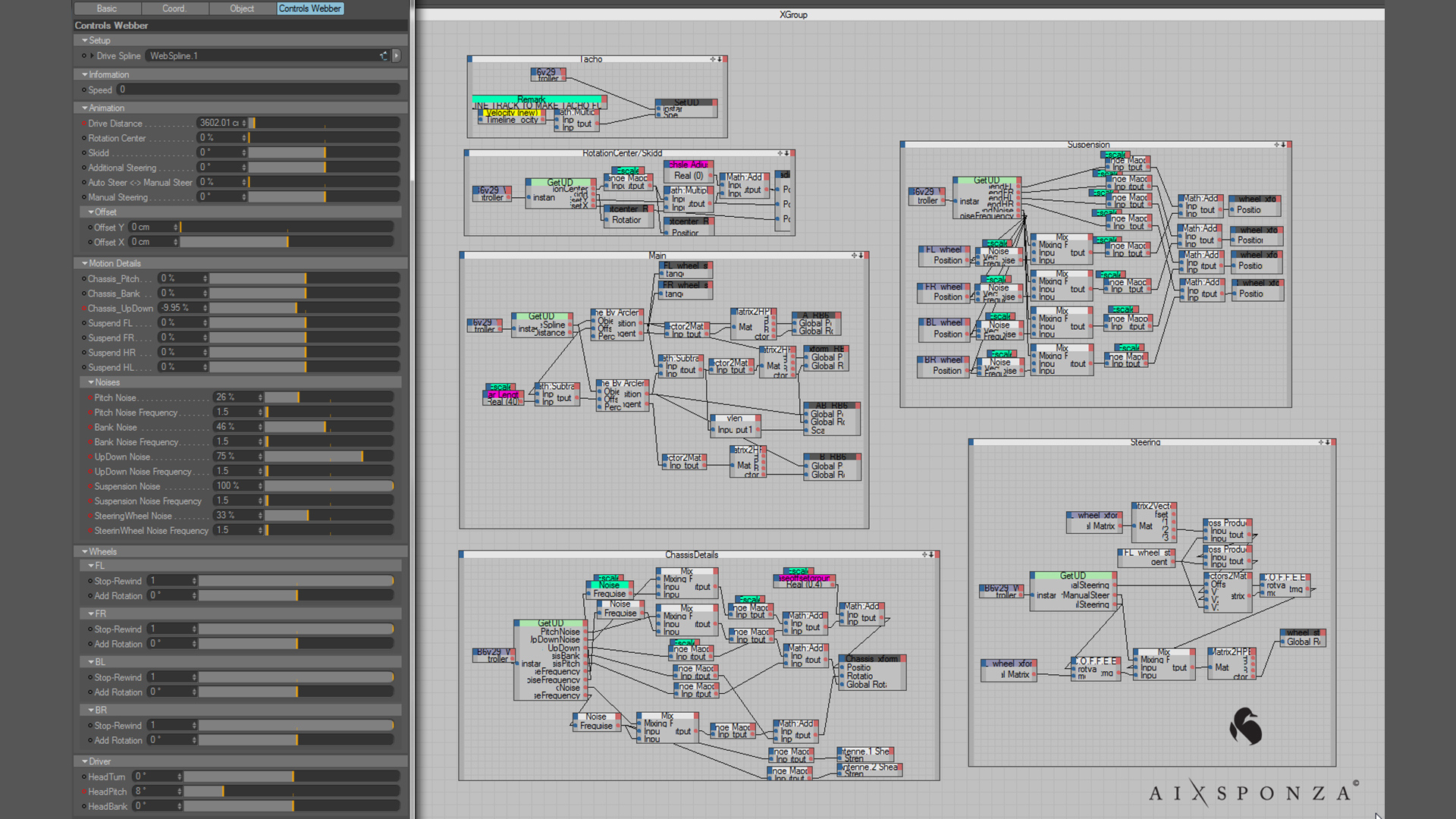Toggle the Drive Distance keyframe circle
The height and width of the screenshot is (819, 1456).
click(83, 124)
